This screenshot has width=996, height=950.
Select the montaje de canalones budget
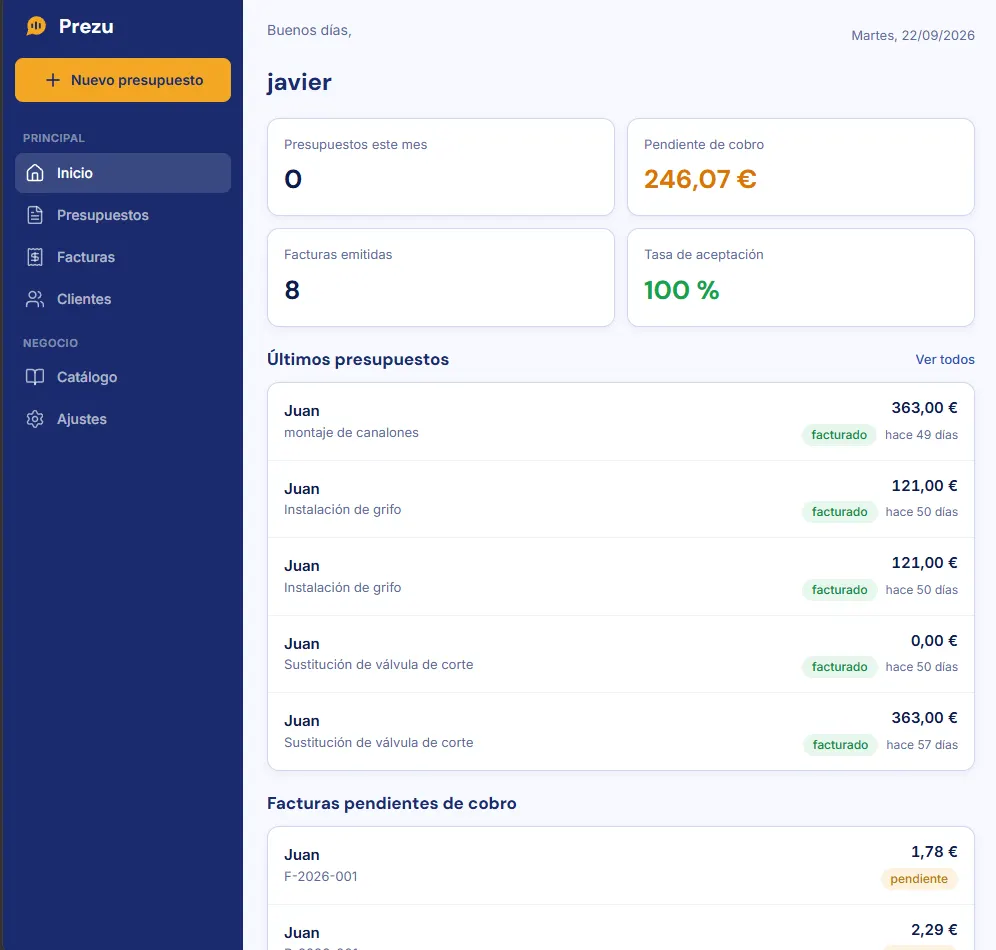tap(621, 422)
